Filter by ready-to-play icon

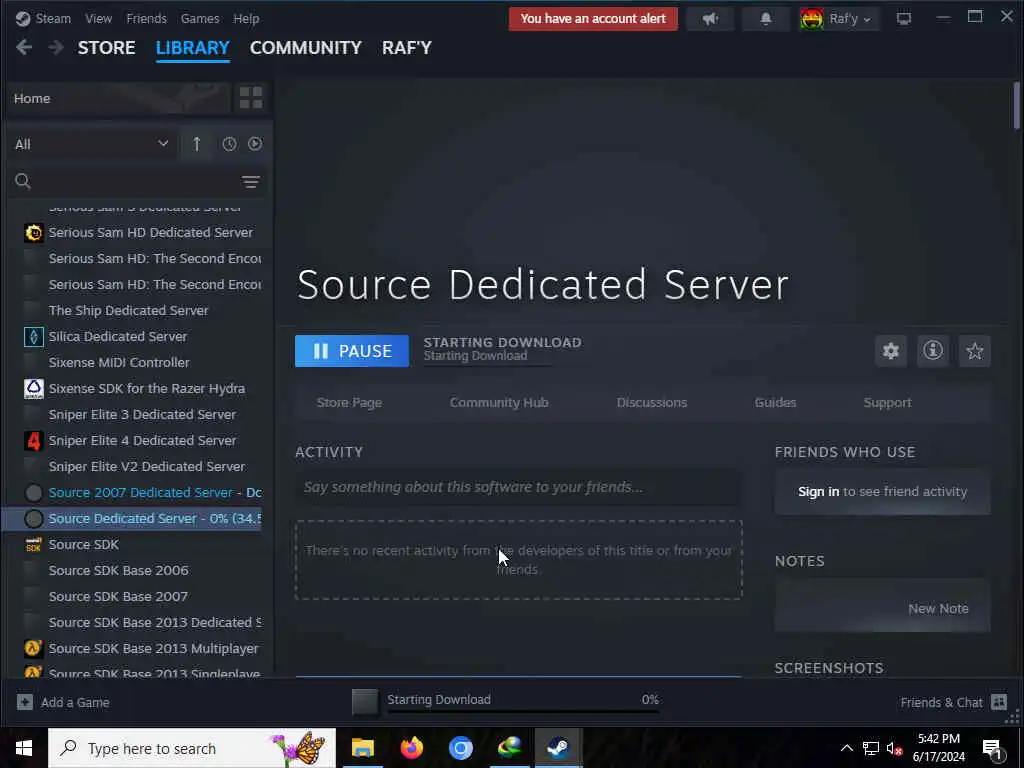click(x=255, y=144)
